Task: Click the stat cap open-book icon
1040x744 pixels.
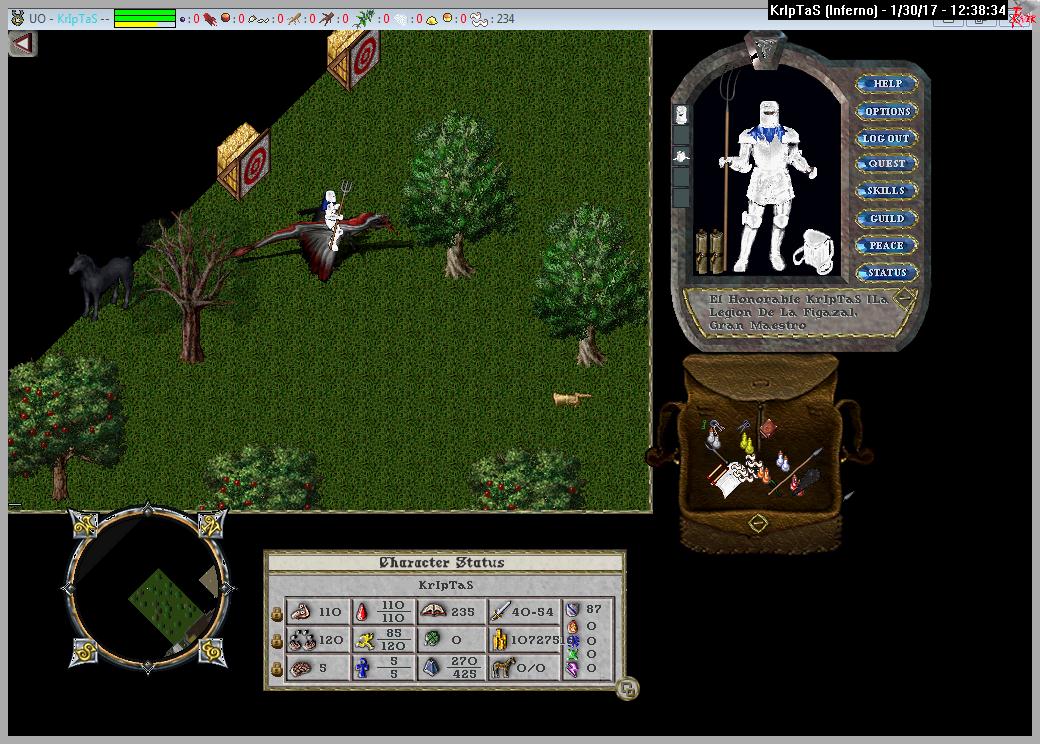Action: [433, 611]
